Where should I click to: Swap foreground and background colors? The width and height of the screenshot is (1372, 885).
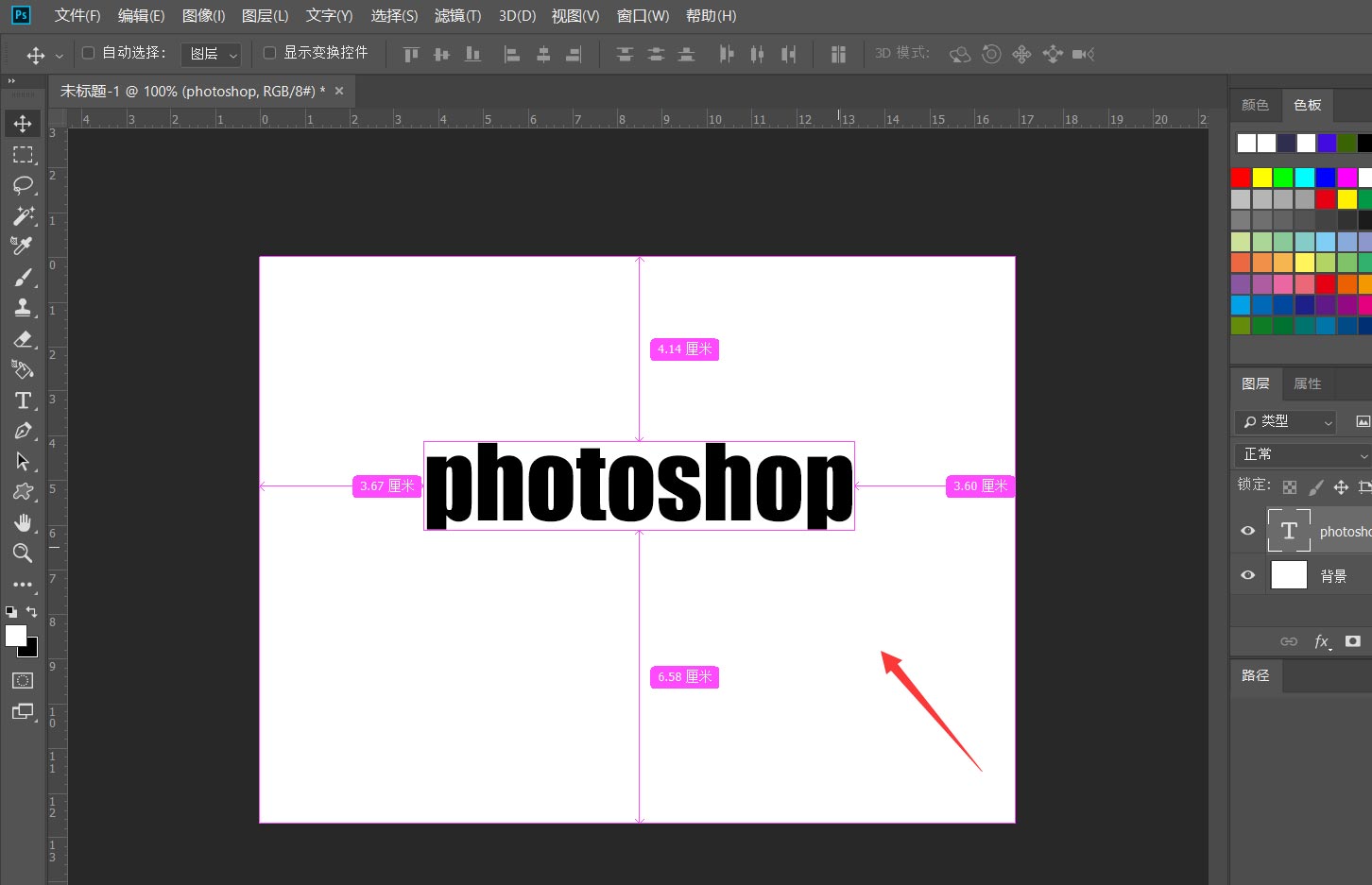pos(31,612)
